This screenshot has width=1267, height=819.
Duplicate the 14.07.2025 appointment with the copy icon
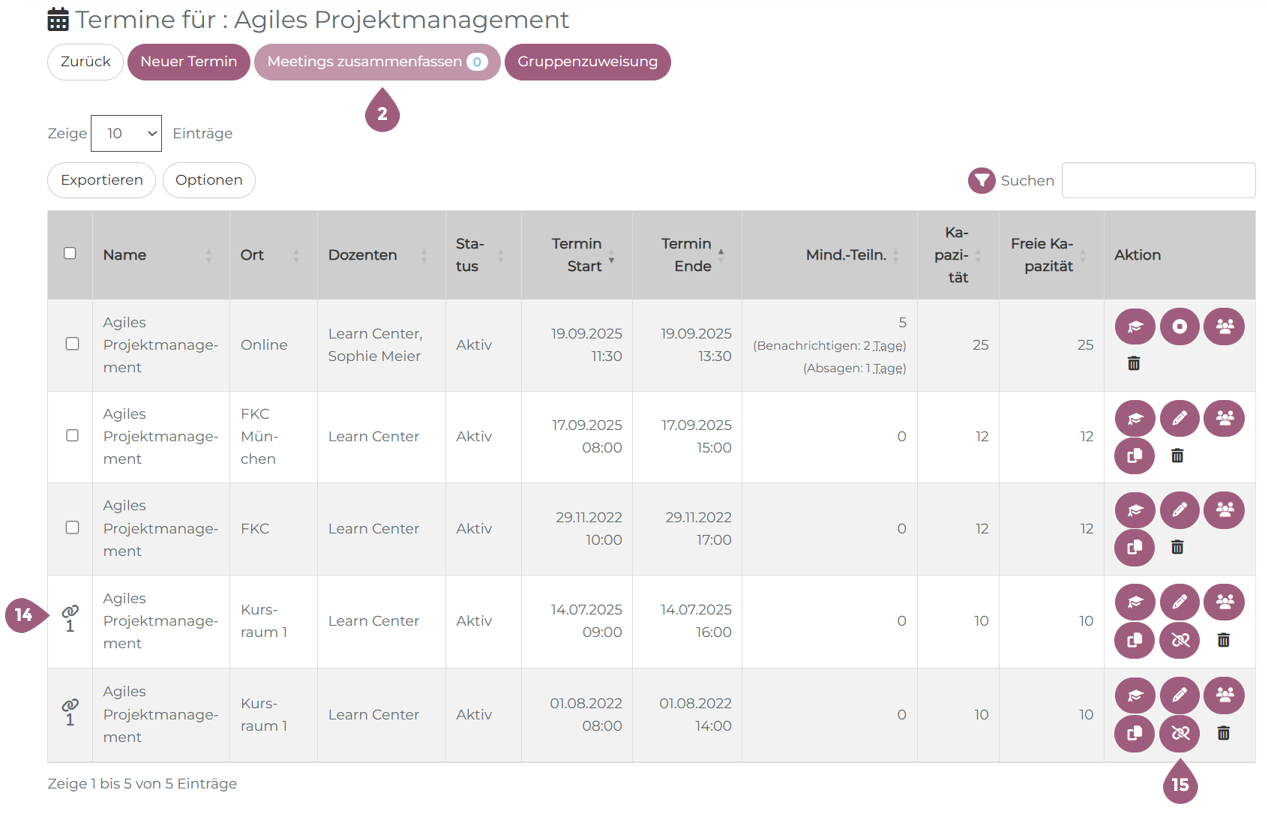tap(1134, 640)
